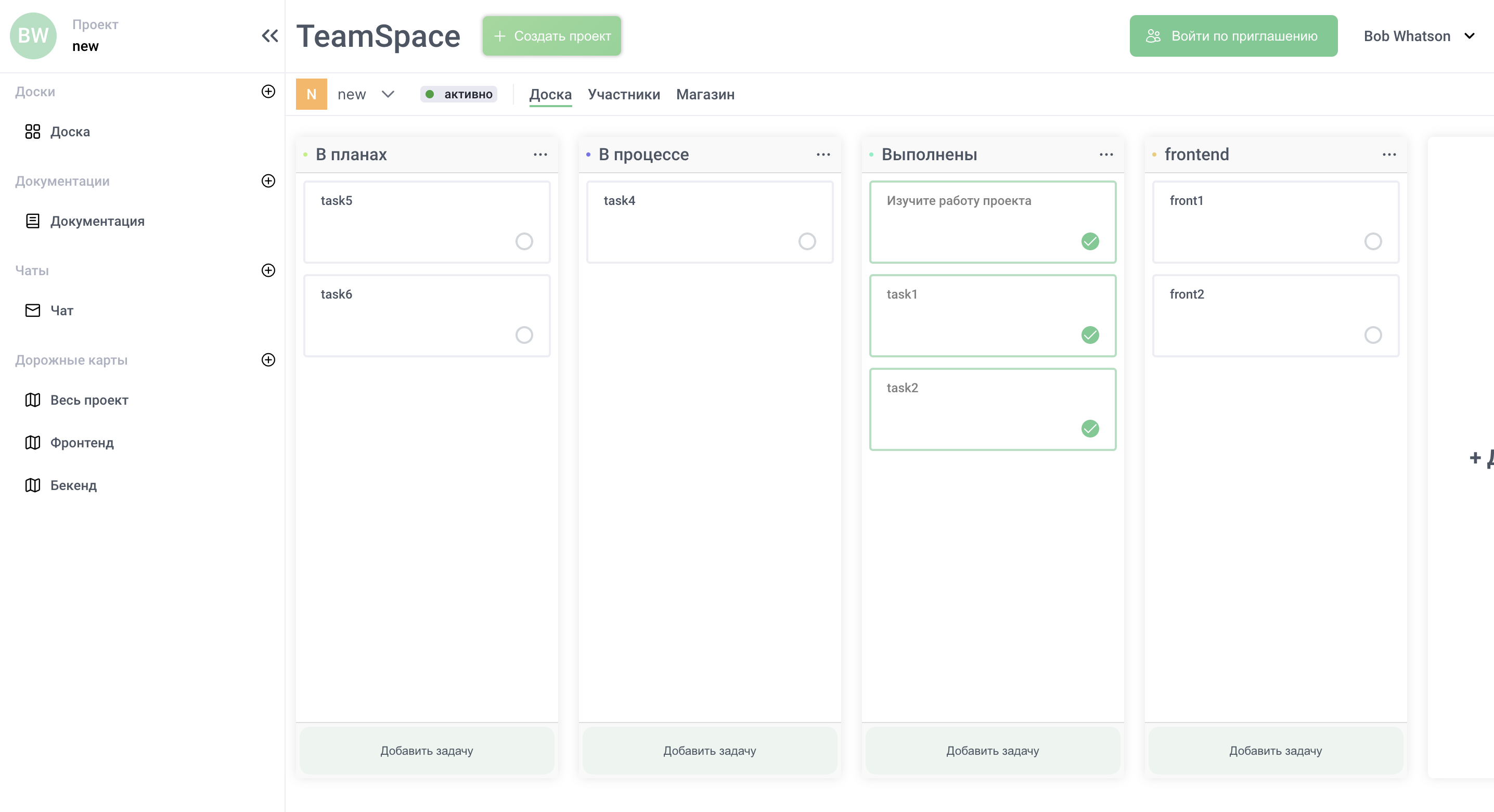Click Войти по приглашению button
The width and height of the screenshot is (1494, 812).
1233,36
